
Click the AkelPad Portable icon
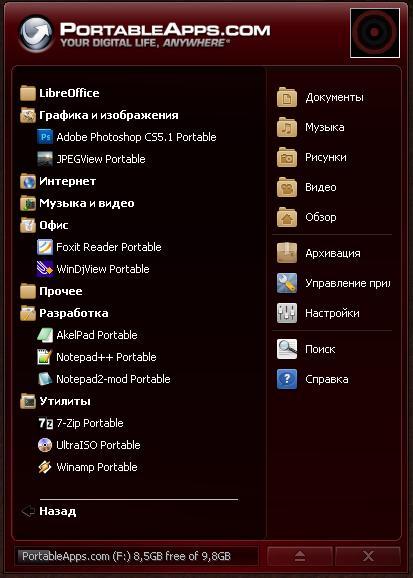pyautogui.click(x=45, y=335)
